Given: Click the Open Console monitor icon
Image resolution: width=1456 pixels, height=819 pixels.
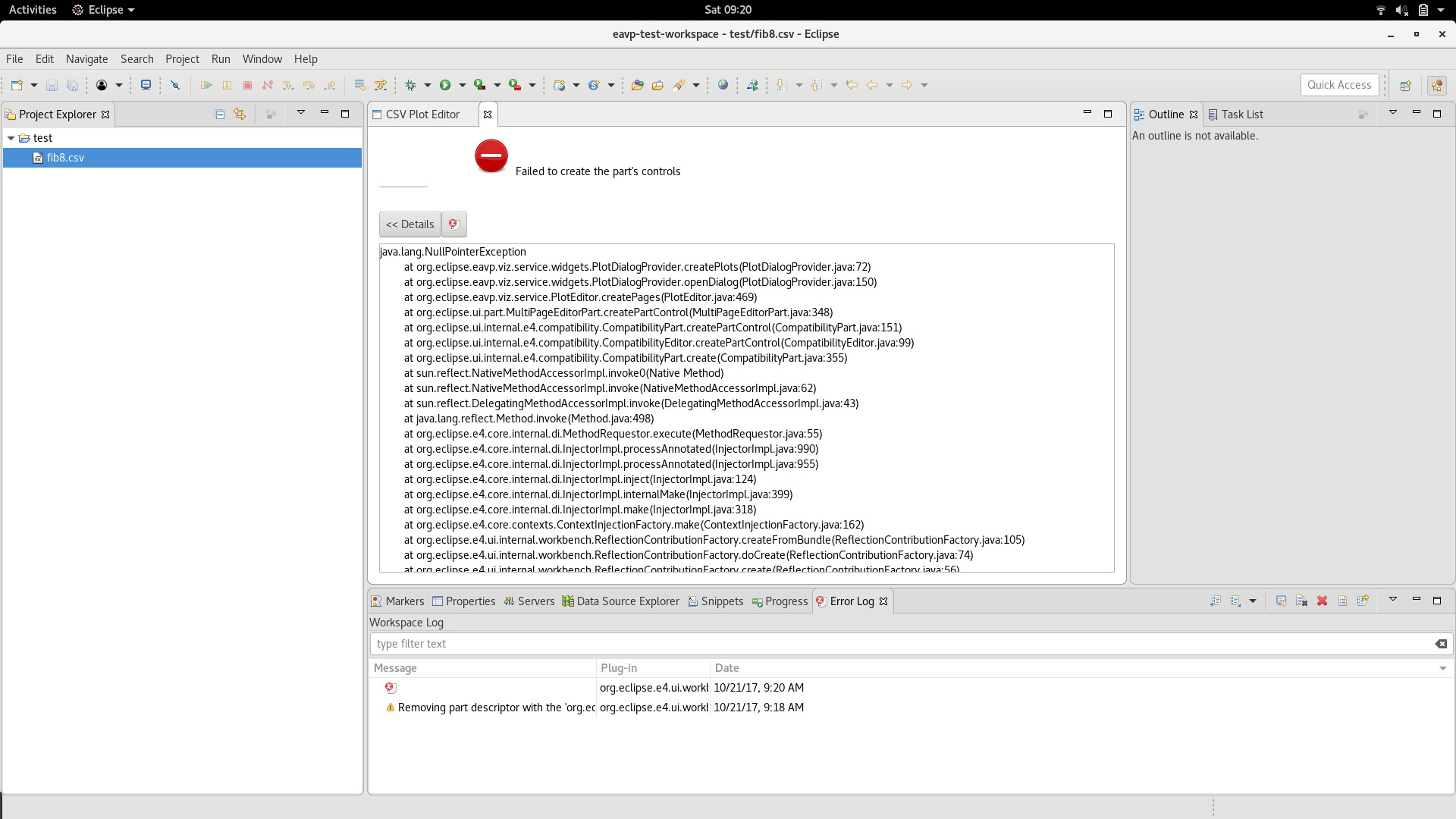Looking at the screenshot, I should click(146, 85).
